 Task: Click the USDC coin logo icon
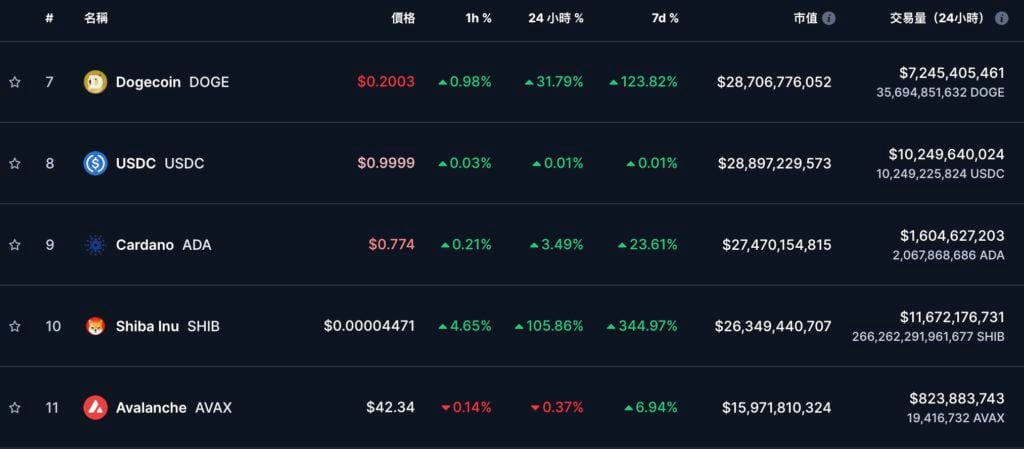pyautogui.click(x=95, y=163)
